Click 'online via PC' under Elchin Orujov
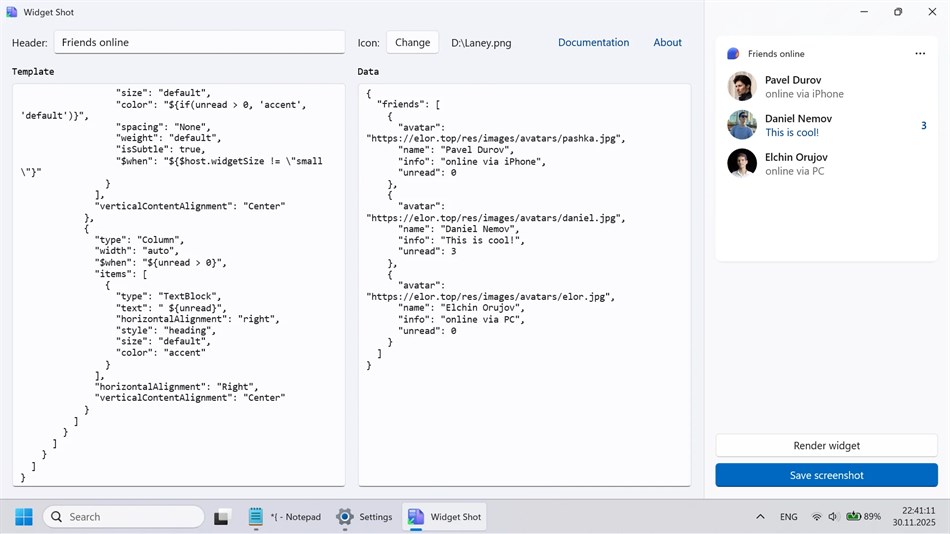Image resolution: width=950 pixels, height=534 pixels. click(x=794, y=171)
